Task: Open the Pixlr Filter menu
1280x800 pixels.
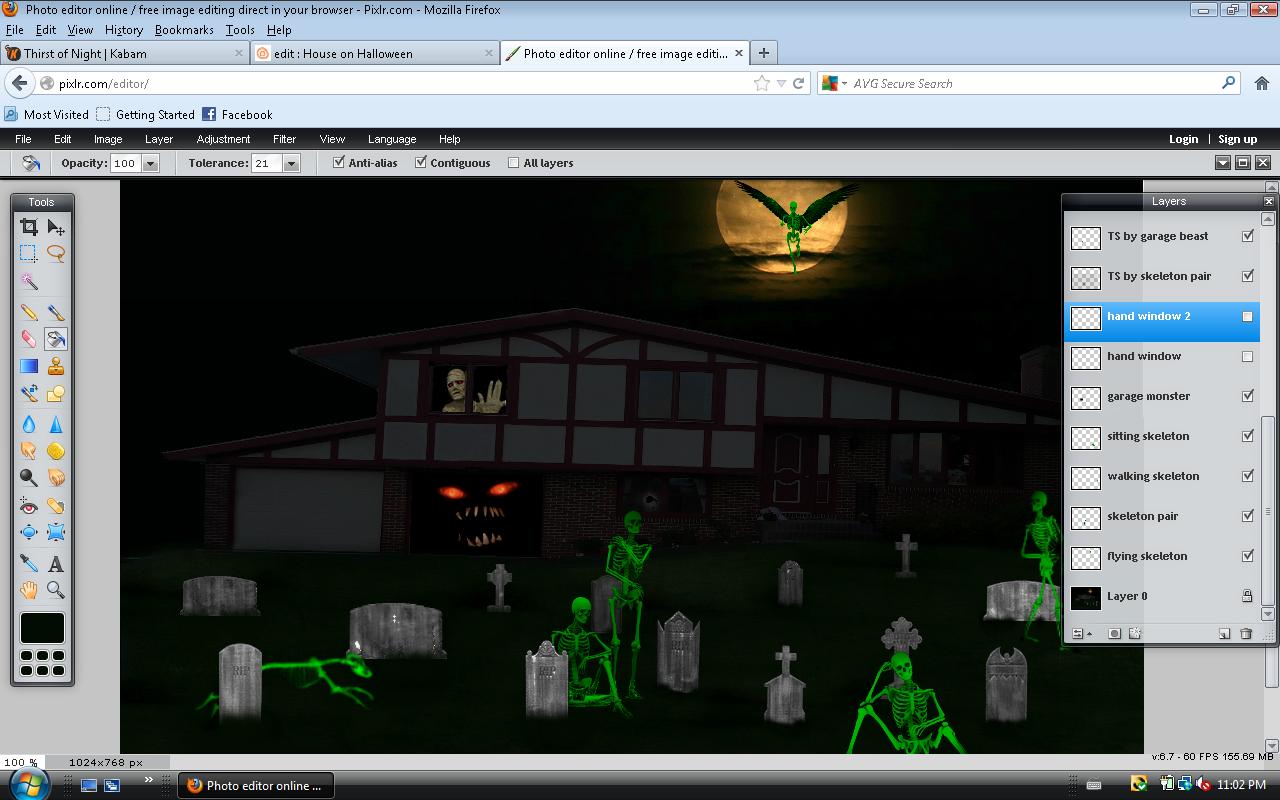Action: click(x=284, y=139)
